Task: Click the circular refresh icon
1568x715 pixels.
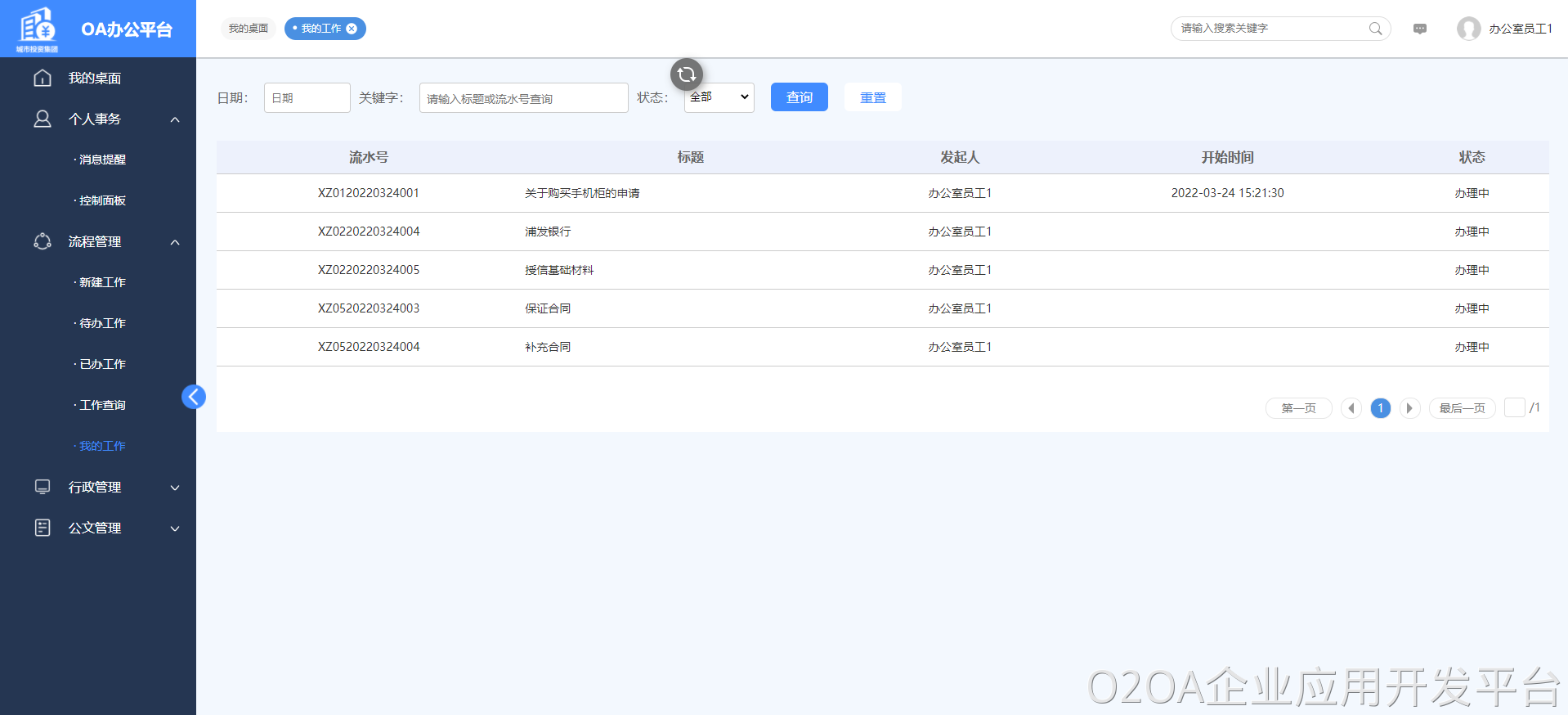Action: click(x=687, y=74)
